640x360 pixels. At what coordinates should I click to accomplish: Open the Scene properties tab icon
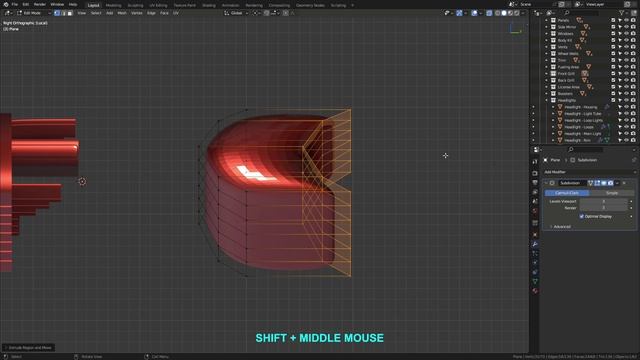point(535,201)
